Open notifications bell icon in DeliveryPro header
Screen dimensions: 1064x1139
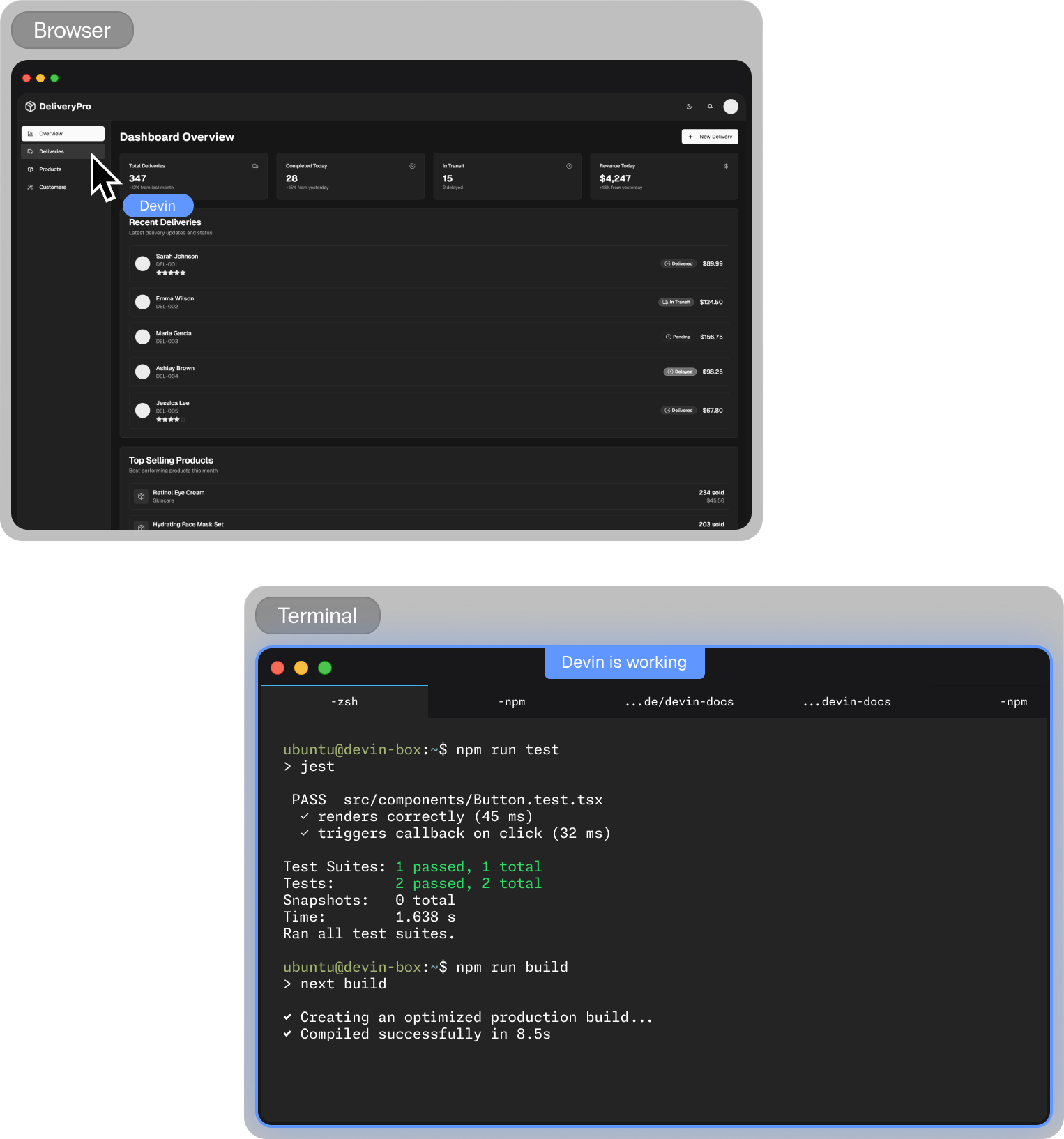coord(710,107)
